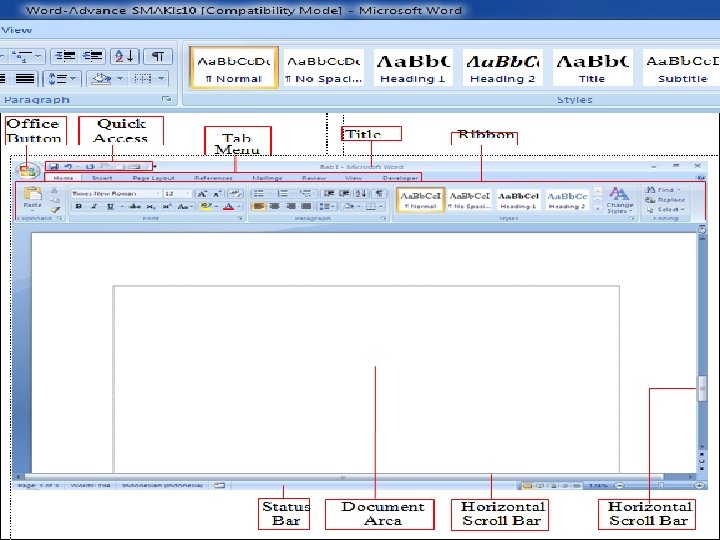This screenshot has width=720, height=540.
Task: Click horizontal scrollbar in embedded screenshot
Action: 343,478
